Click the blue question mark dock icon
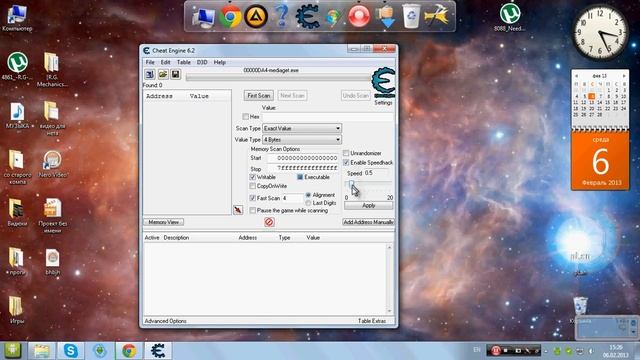640x360 pixels. point(282,17)
